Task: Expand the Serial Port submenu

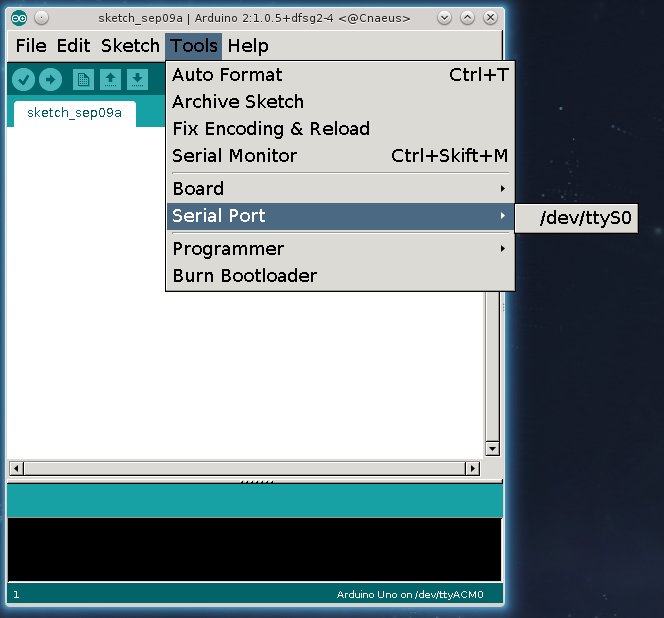Action: (x=340, y=216)
